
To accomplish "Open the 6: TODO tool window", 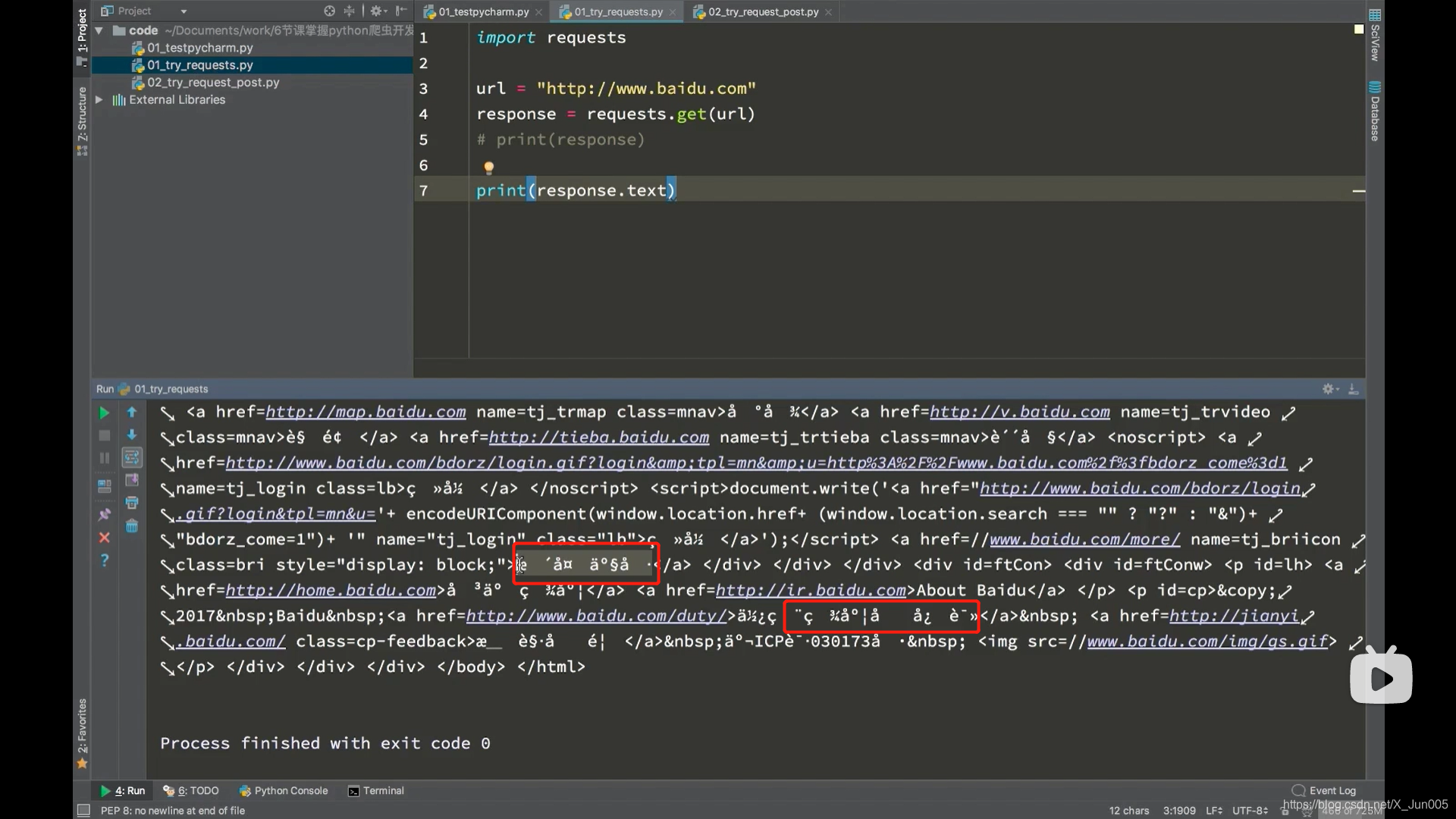I will point(191,791).
